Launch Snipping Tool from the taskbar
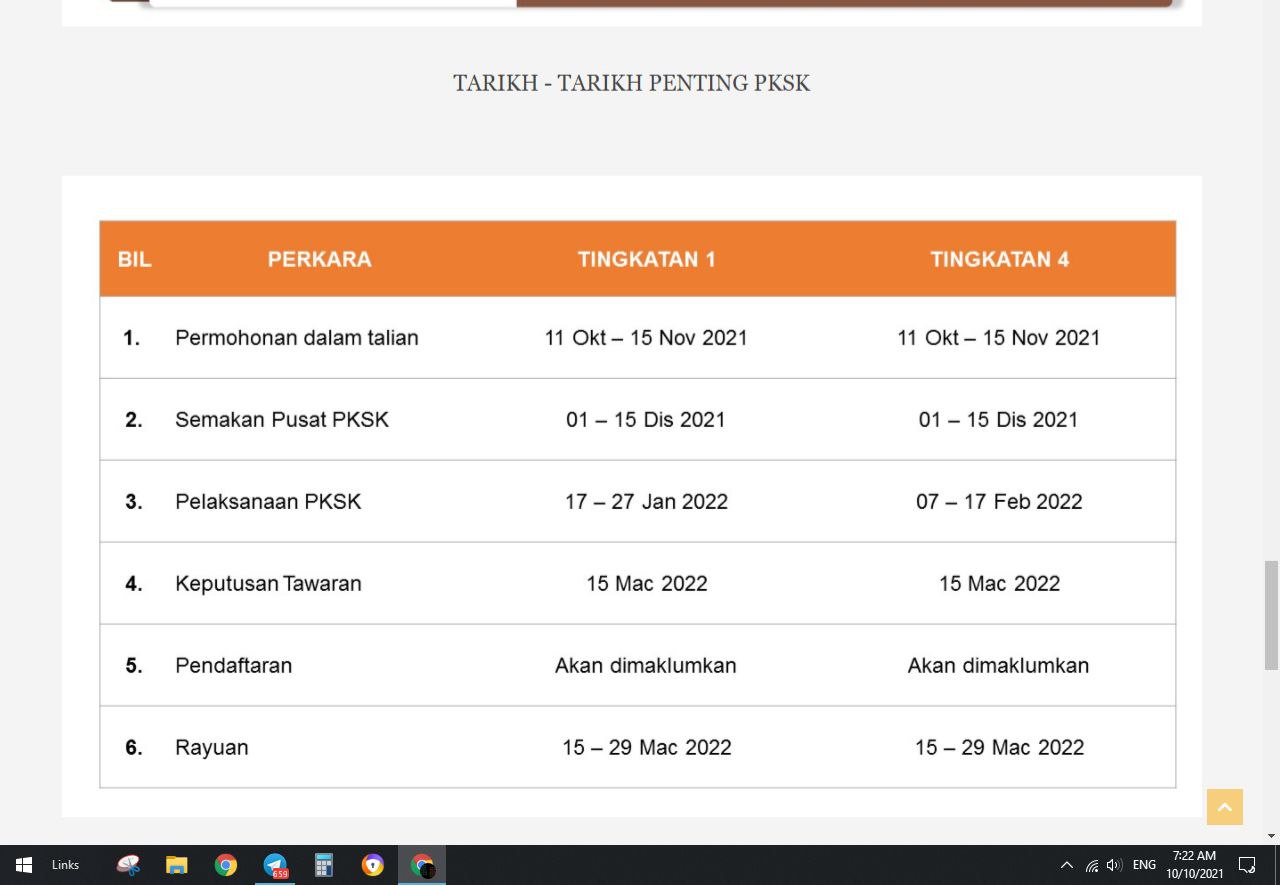This screenshot has width=1280, height=885. click(x=128, y=865)
